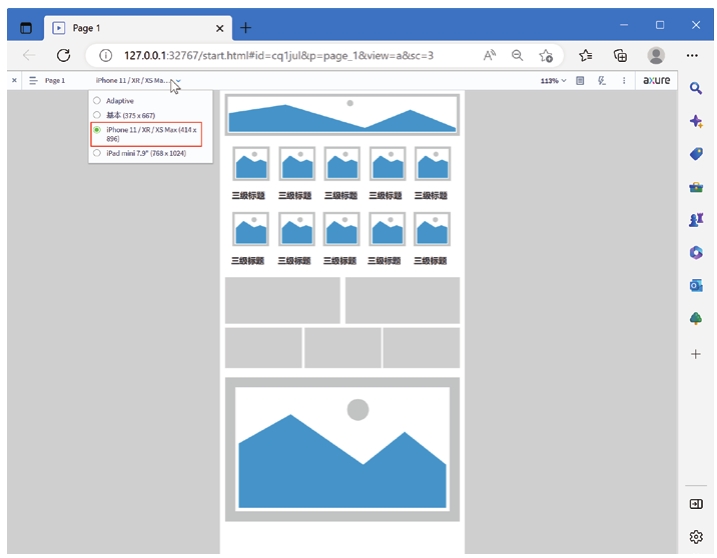The image size is (717, 558).
Task: Open sidebar Search icon
Action: pyautogui.click(x=696, y=88)
